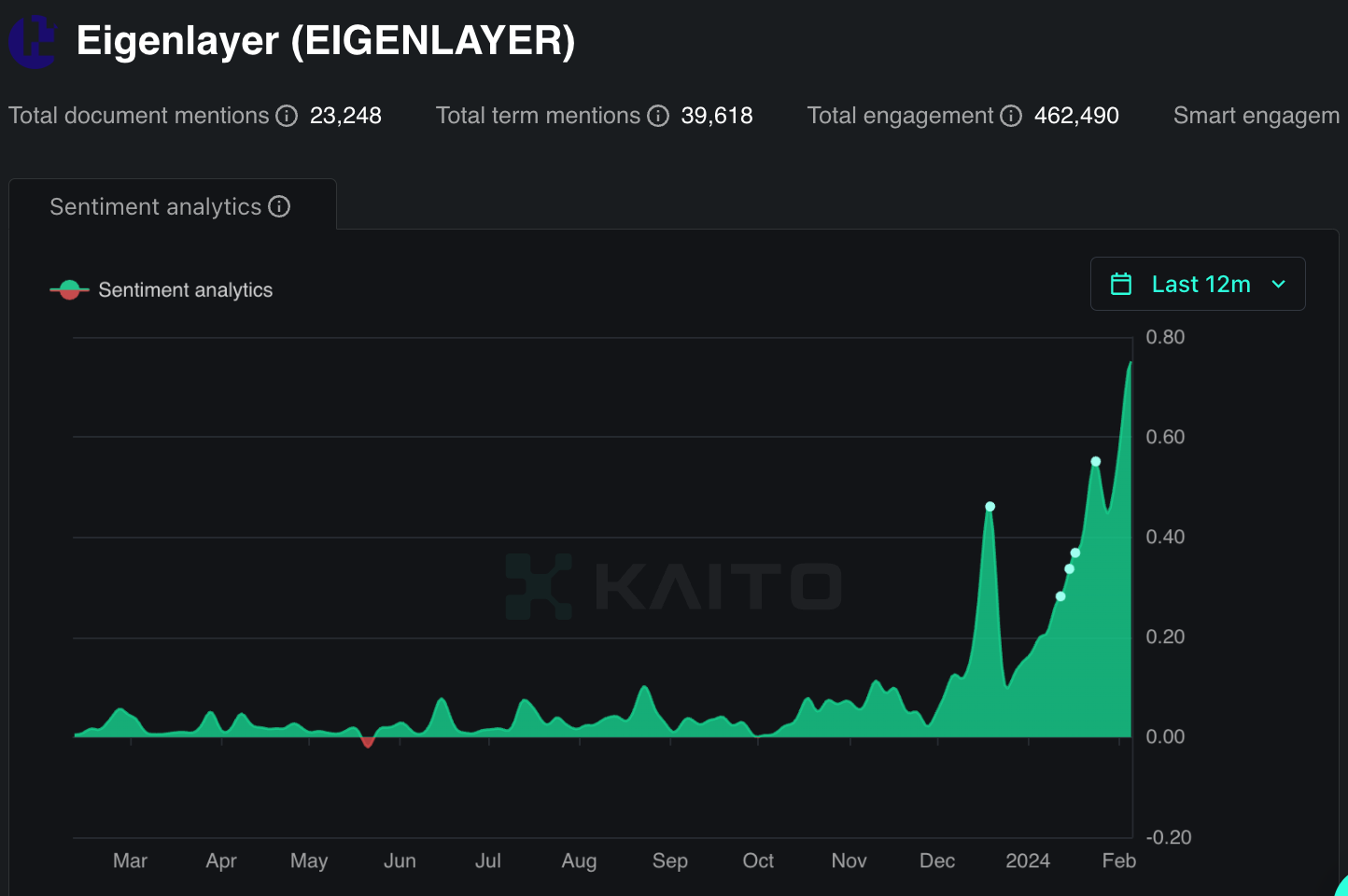Click the lowest of three clustered January markers
1348x896 pixels.
(x=1060, y=596)
